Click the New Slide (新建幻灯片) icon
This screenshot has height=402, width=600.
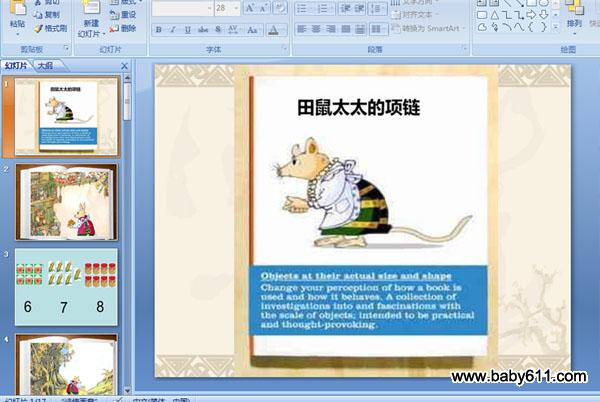pyautogui.click(x=91, y=19)
